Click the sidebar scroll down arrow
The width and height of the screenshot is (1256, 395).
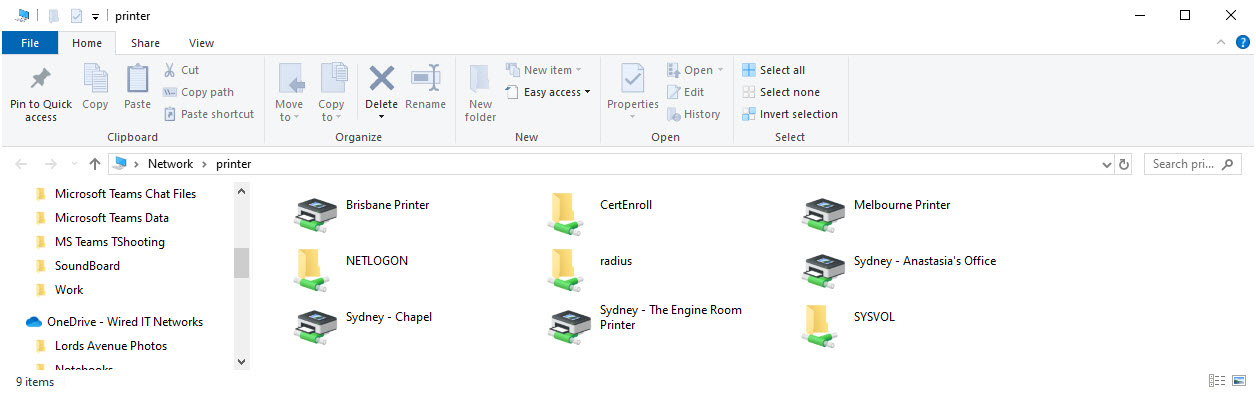(x=241, y=361)
